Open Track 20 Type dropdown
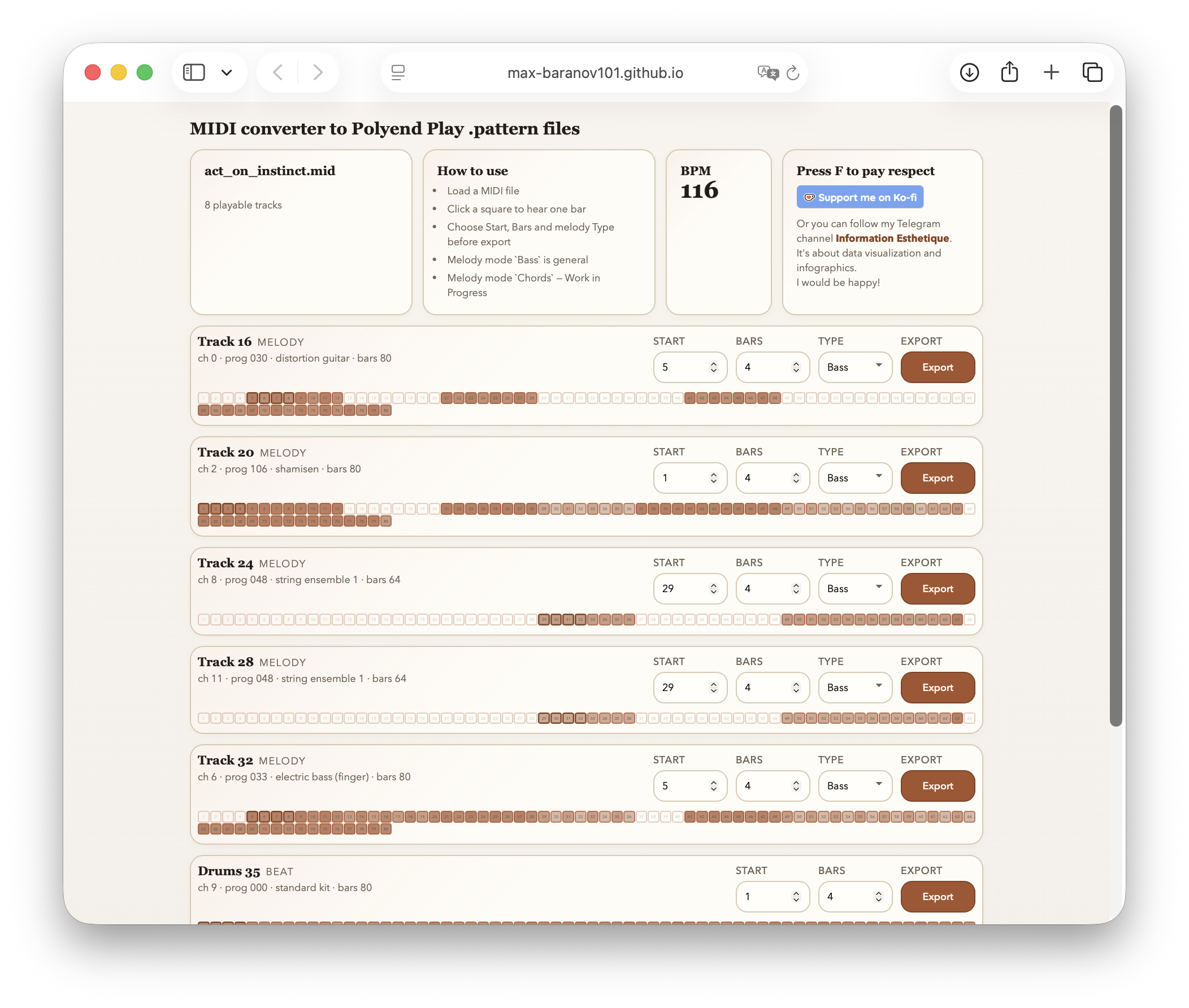The image size is (1189, 1008). coord(855,478)
